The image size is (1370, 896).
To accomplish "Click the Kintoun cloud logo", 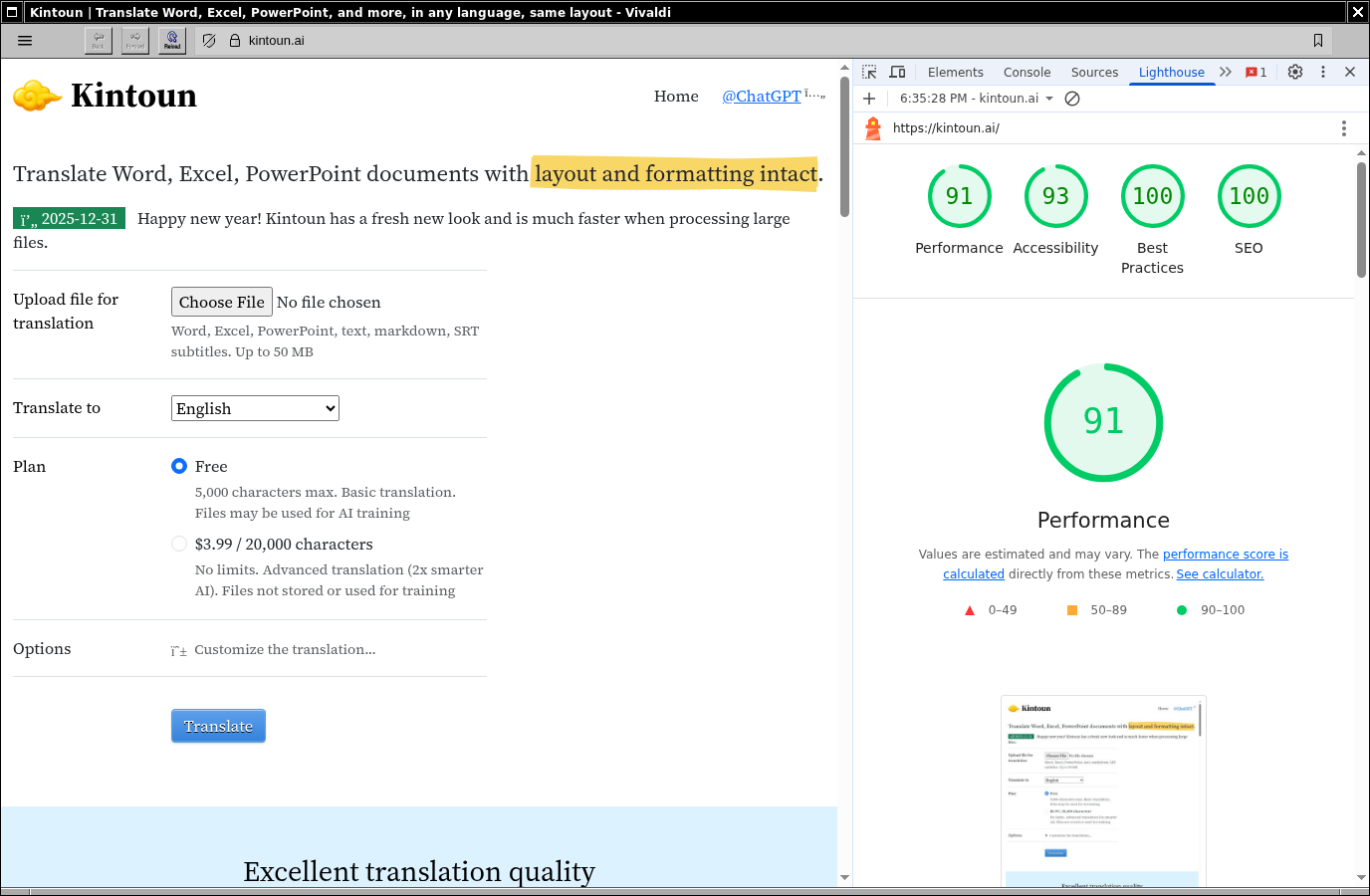I will click(x=37, y=94).
